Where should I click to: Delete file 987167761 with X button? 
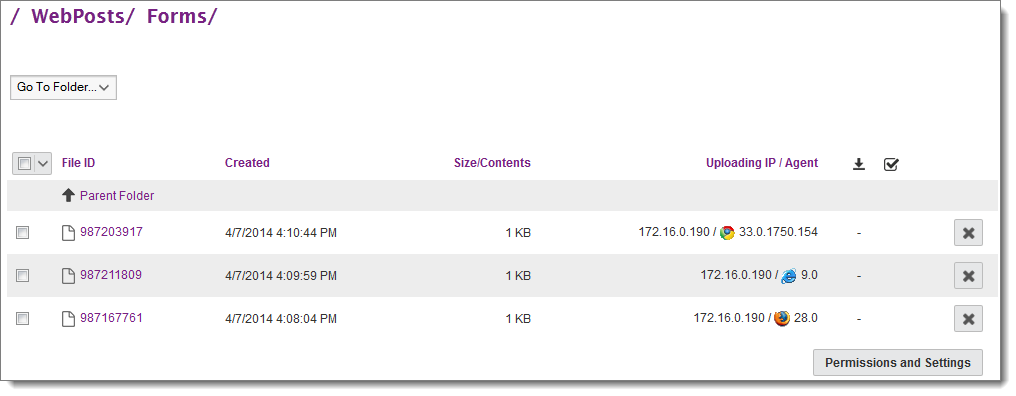(968, 318)
